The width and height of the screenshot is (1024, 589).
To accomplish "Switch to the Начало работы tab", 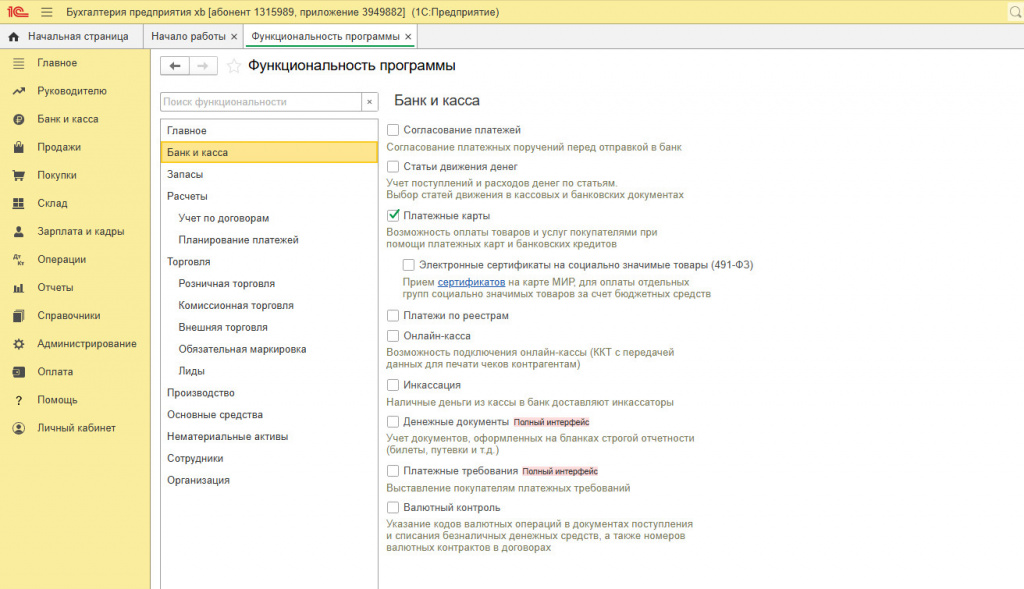I will click(188, 37).
